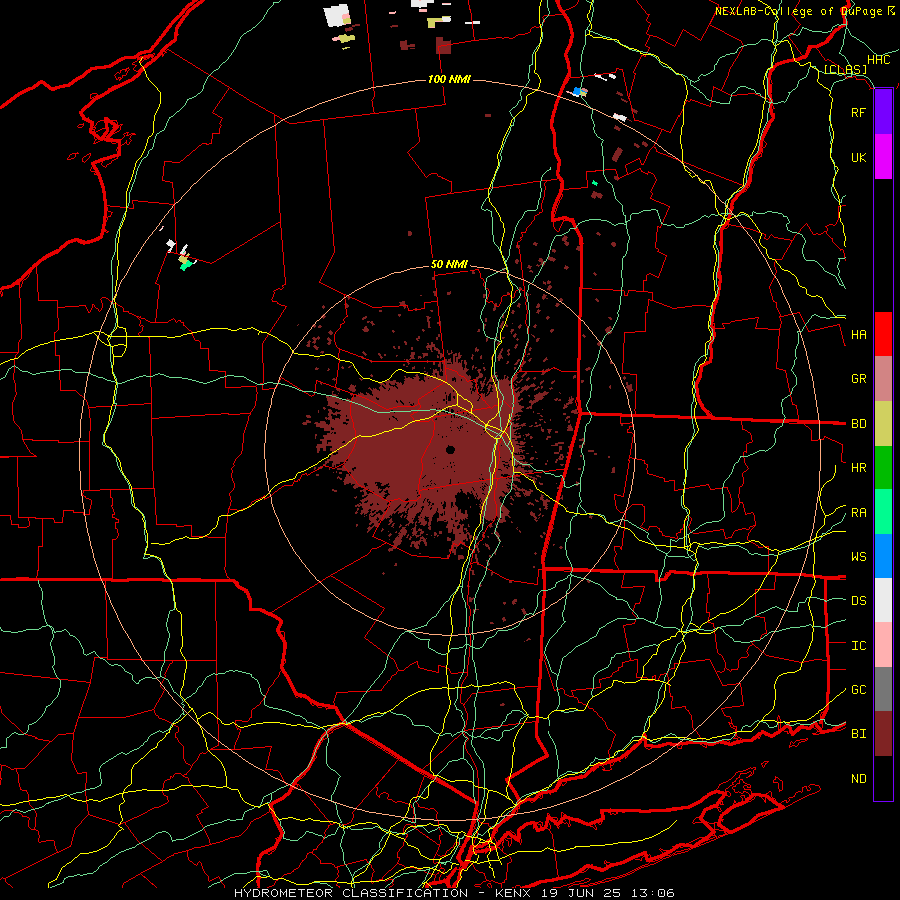Click the RA legend label
Viewport: 900px width, 900px height.
click(x=859, y=513)
